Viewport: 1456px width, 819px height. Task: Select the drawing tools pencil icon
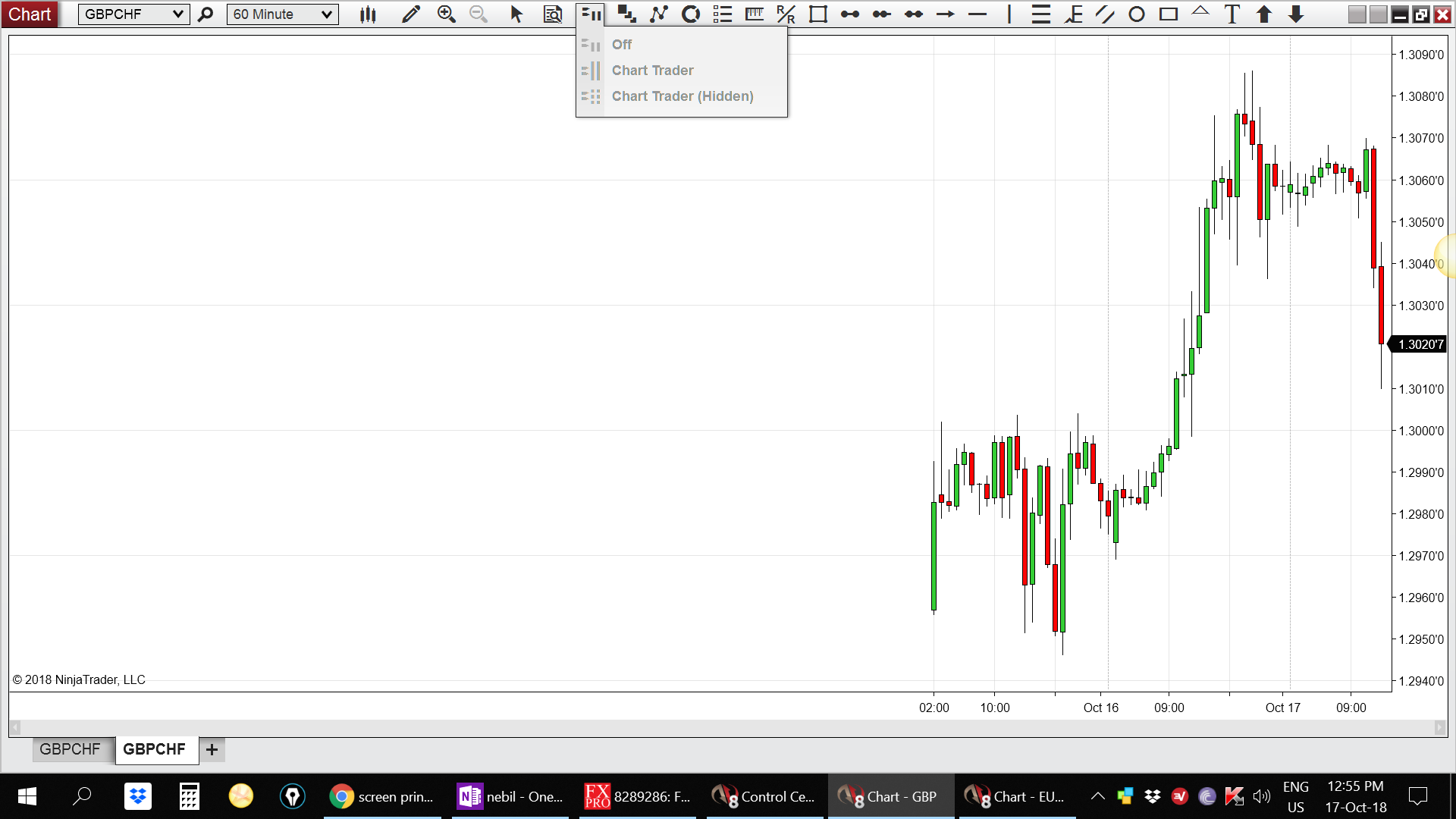tap(410, 14)
